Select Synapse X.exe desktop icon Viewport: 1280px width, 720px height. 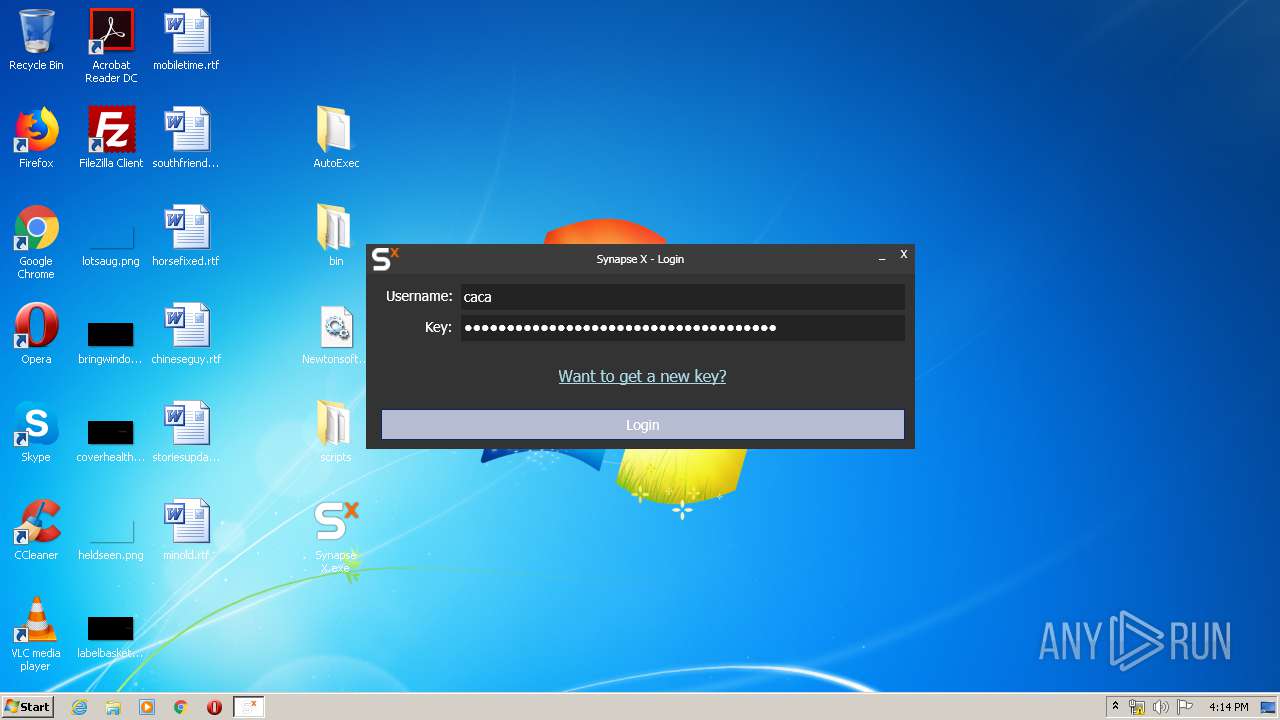click(336, 536)
